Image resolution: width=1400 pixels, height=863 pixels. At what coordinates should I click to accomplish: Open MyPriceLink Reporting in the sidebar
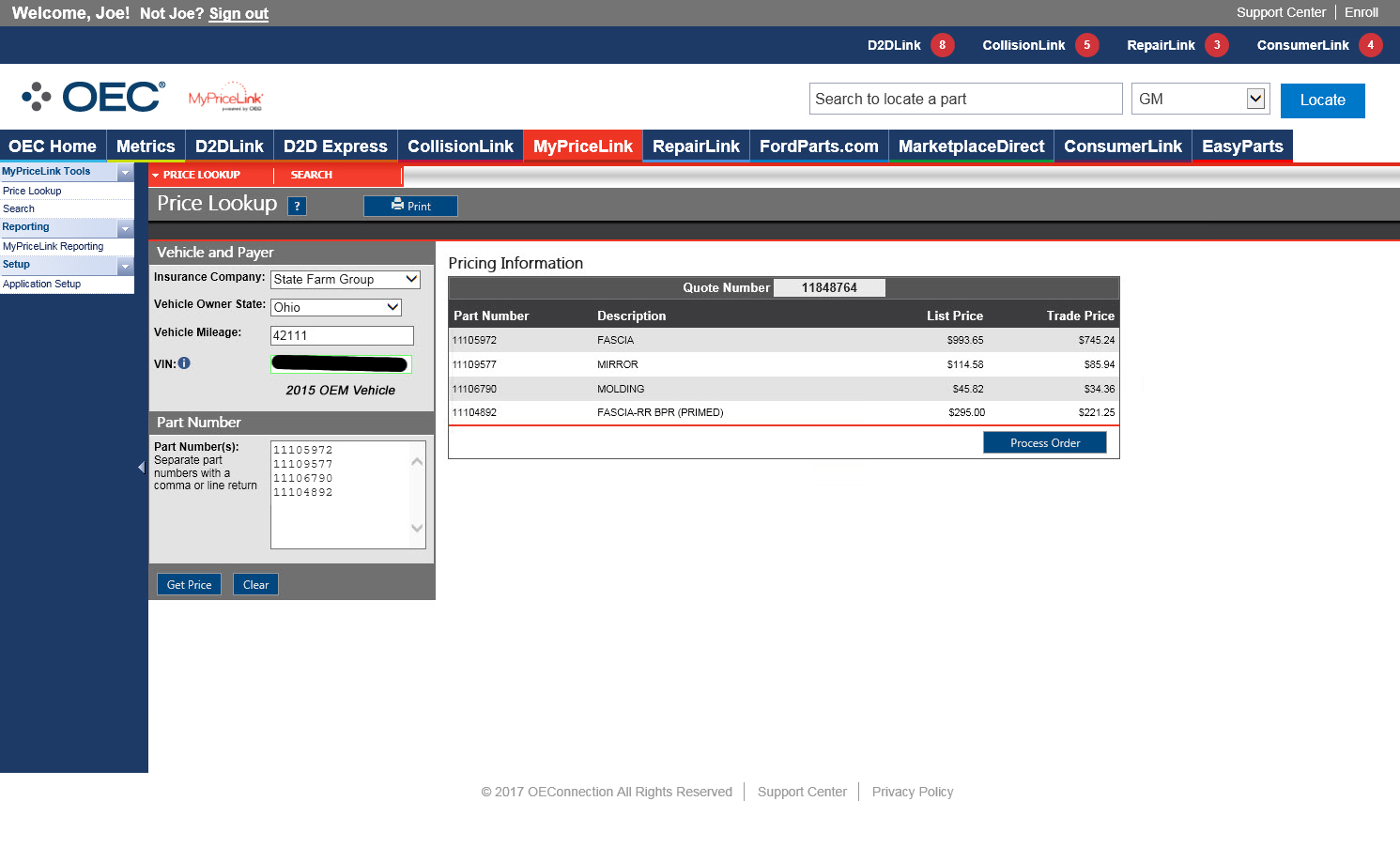coord(53,246)
